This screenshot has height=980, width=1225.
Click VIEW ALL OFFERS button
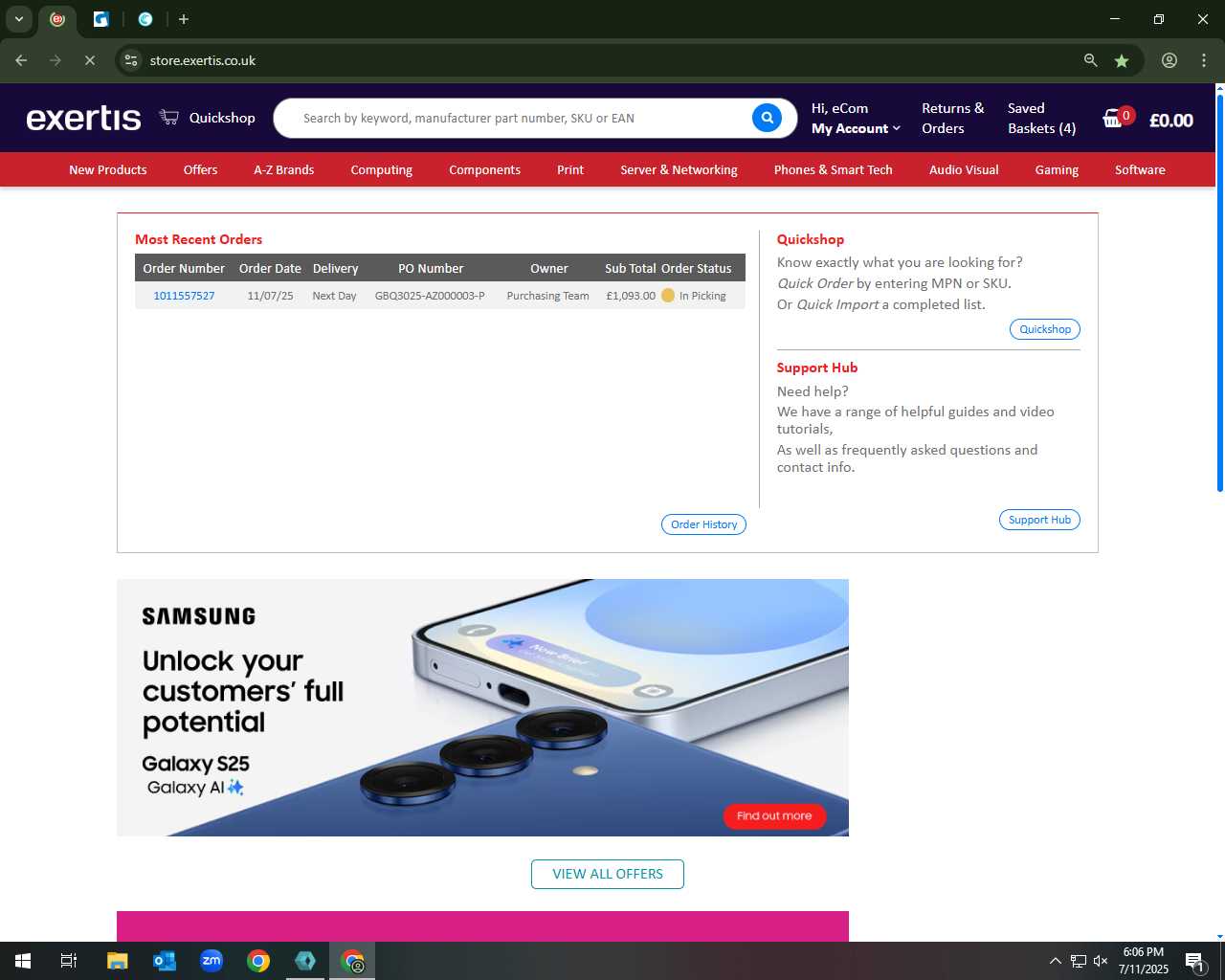click(608, 874)
